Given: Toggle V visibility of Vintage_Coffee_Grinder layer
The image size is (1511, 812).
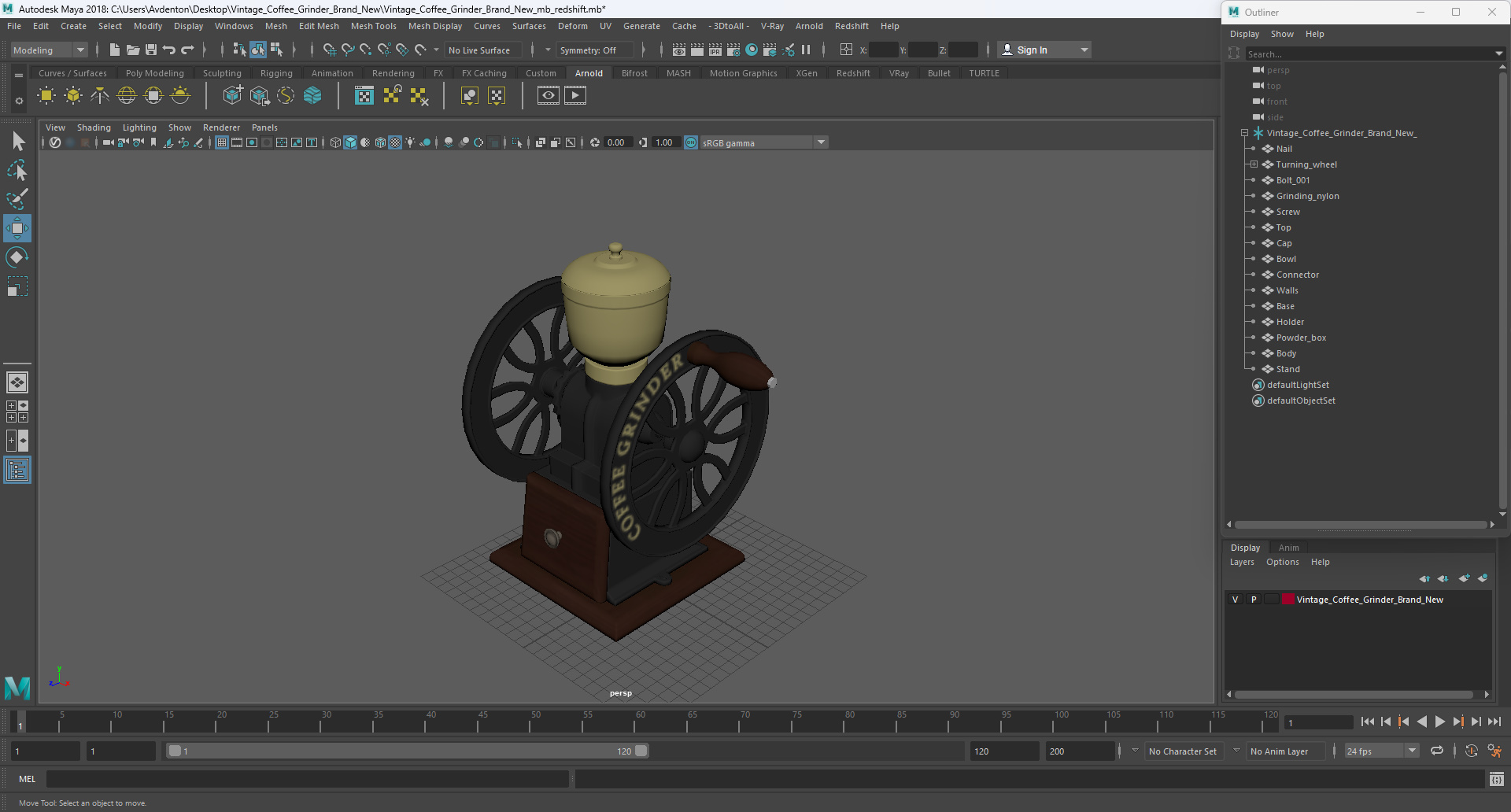Looking at the screenshot, I should pyautogui.click(x=1235, y=600).
